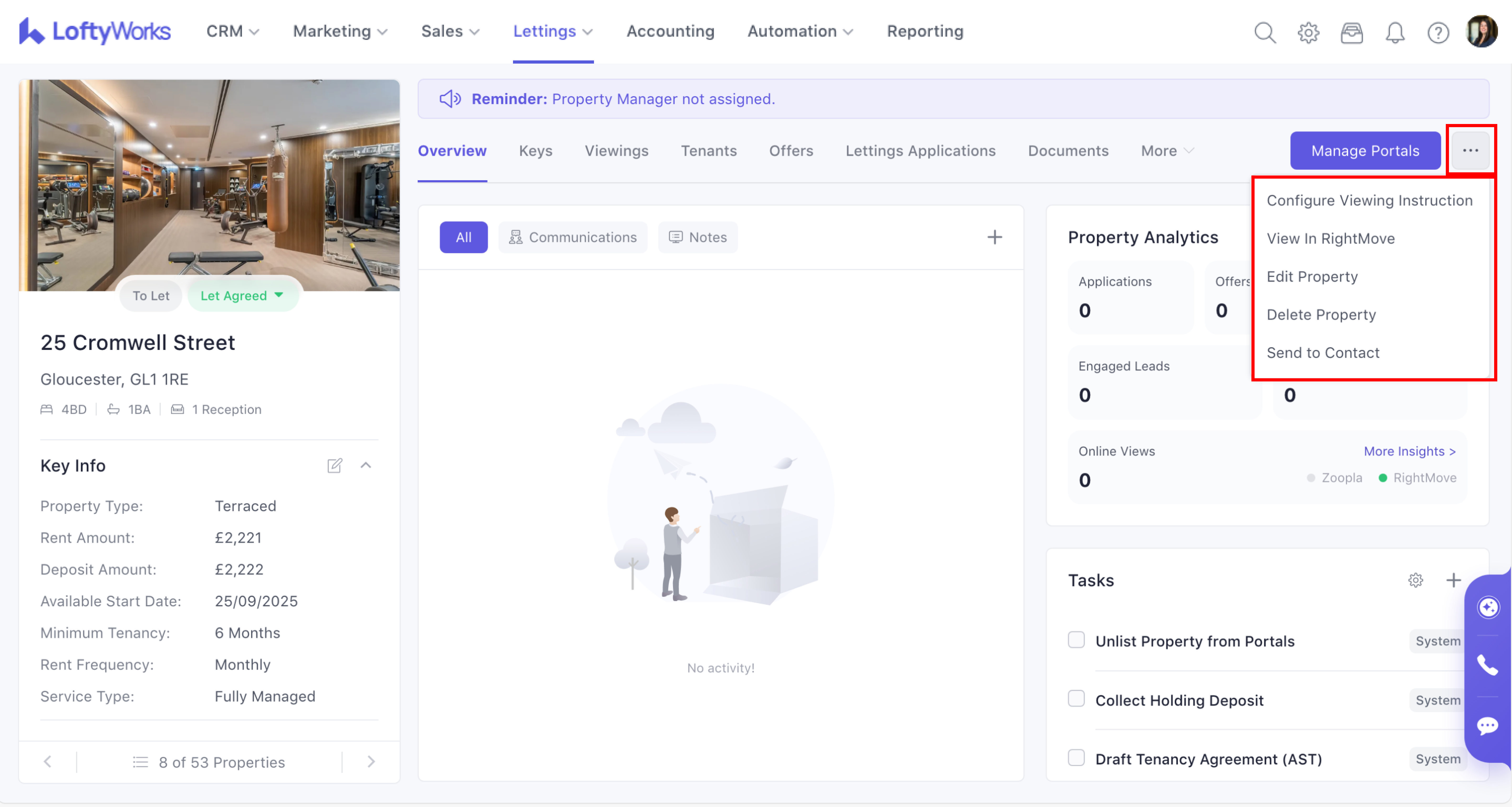Click the Key Info edit pencil icon

coord(335,465)
